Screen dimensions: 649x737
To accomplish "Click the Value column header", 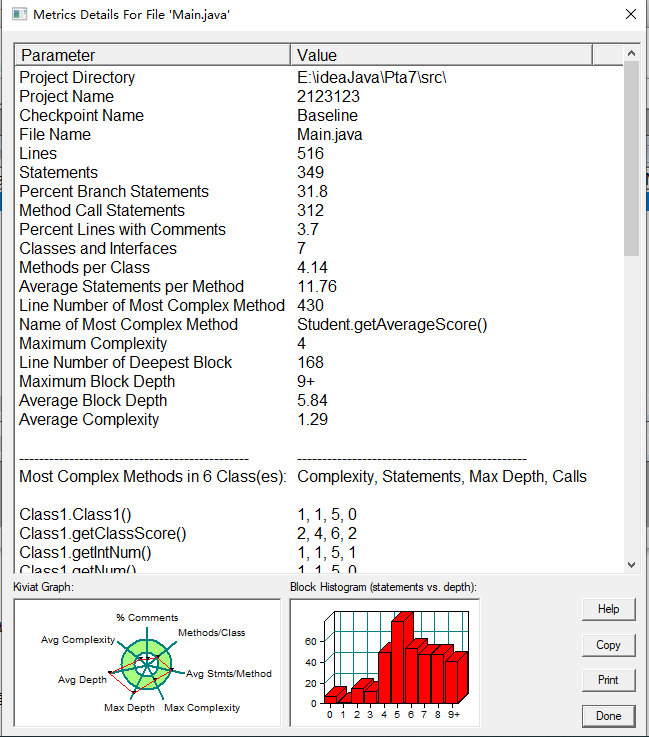I will 441,55.
